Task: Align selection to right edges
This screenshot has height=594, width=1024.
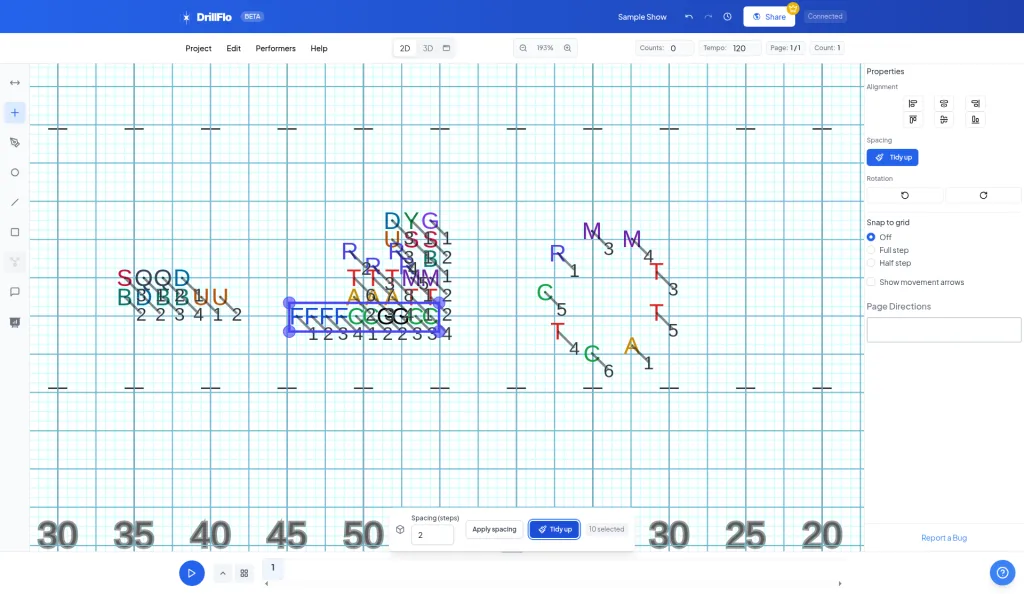Action: [975, 103]
